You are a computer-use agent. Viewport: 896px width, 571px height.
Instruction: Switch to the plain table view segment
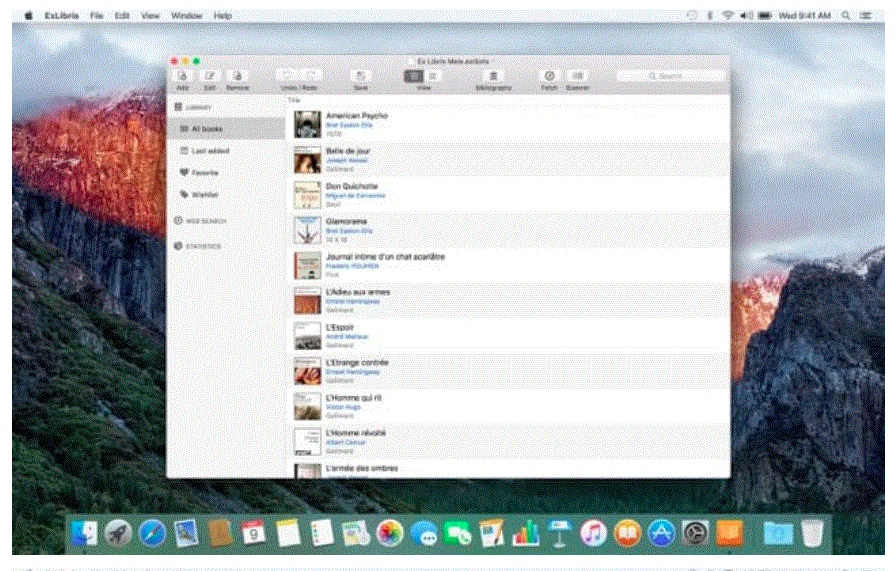point(433,76)
